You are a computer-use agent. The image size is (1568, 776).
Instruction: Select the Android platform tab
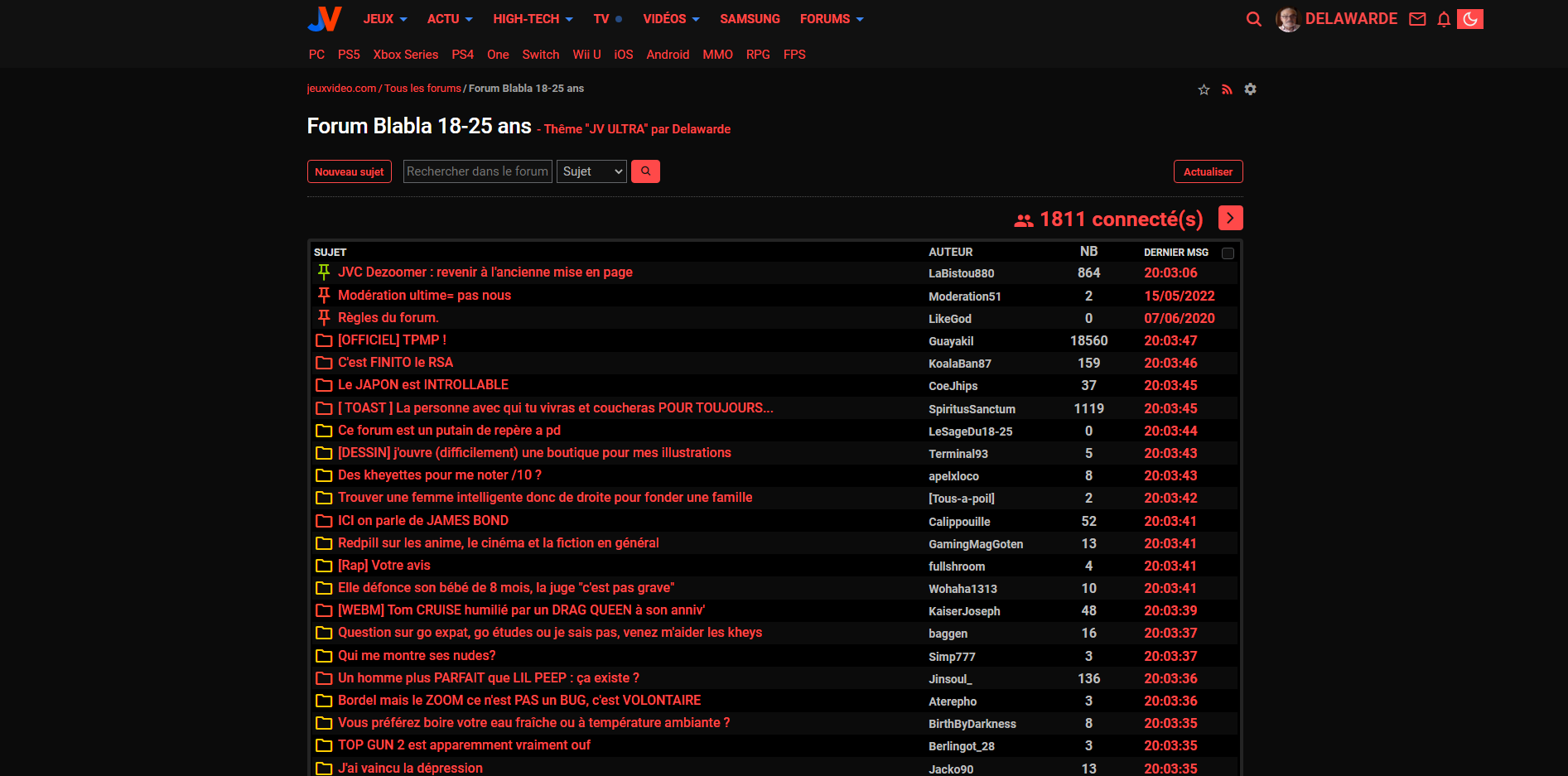[668, 55]
